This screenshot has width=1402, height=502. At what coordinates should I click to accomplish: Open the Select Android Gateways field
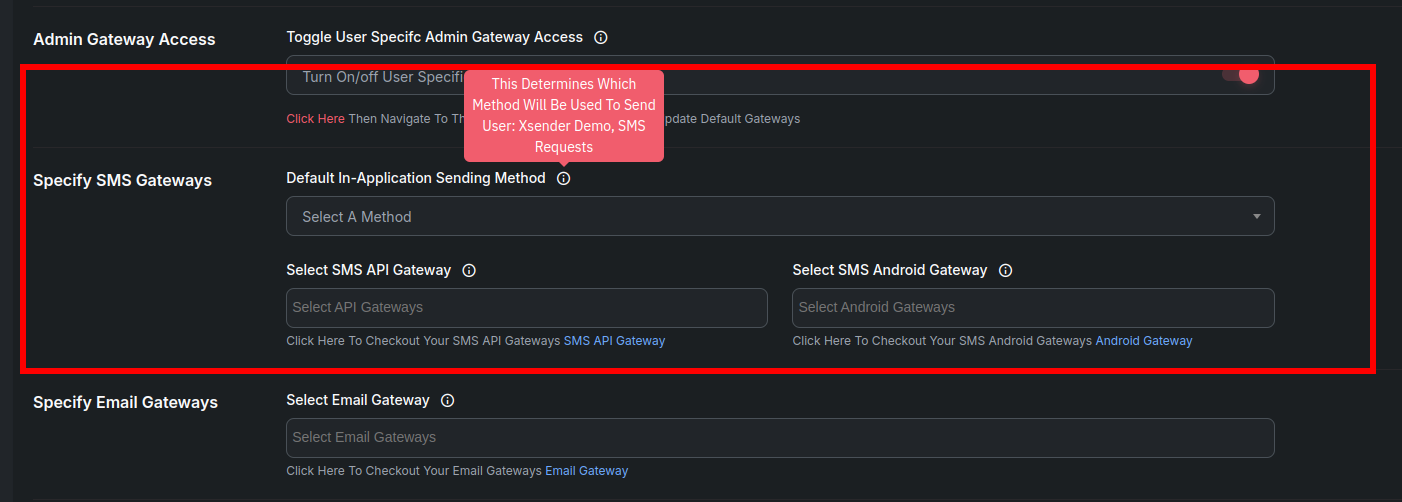pos(1033,308)
